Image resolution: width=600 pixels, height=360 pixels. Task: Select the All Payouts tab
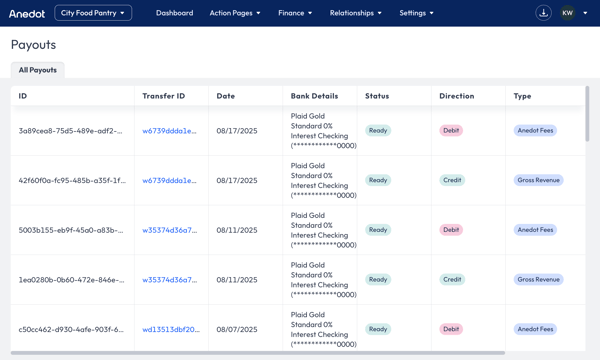pos(38,70)
